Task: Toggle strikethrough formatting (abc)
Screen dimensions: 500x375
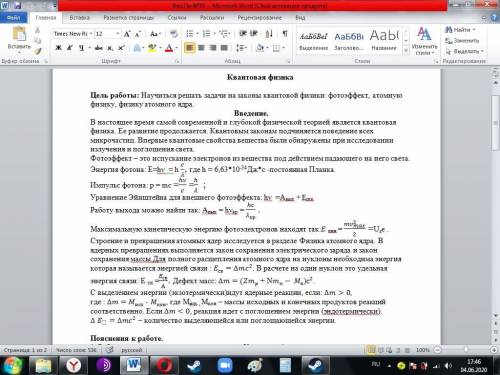Action: tap(99, 48)
